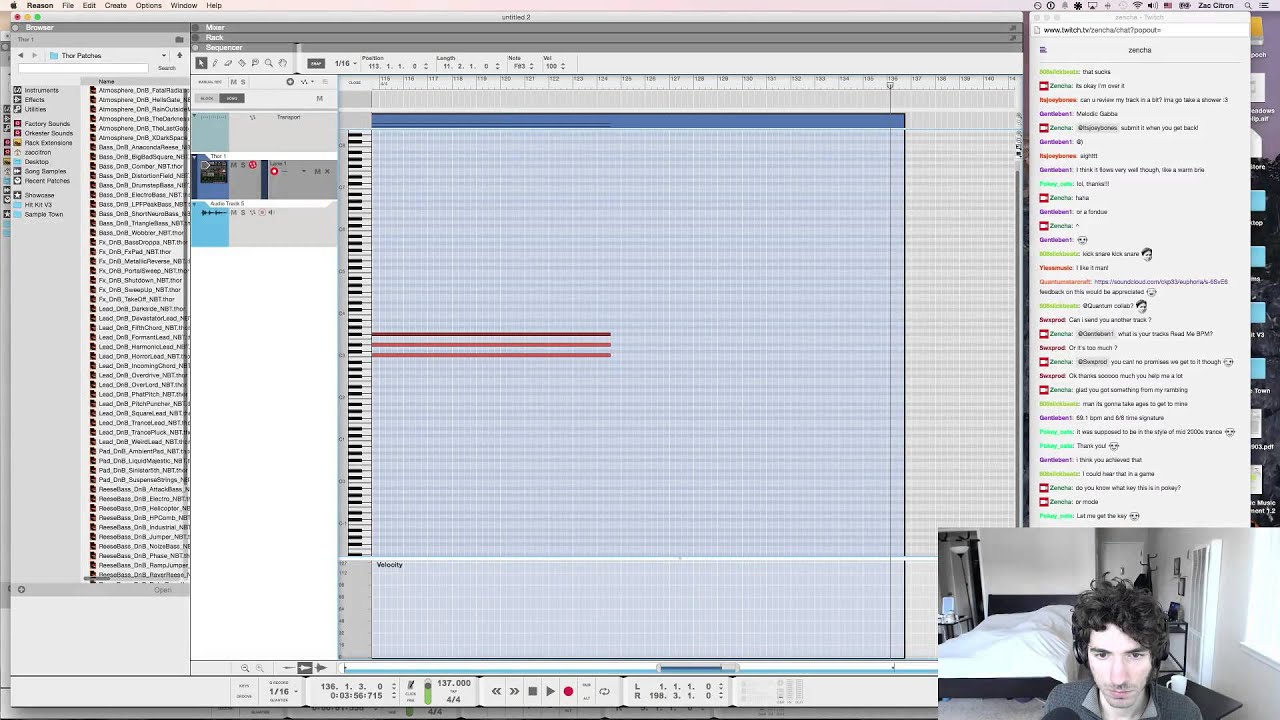Viewport: 1280px width, 720px height.
Task: Click the Rewind button
Action: 496,691
